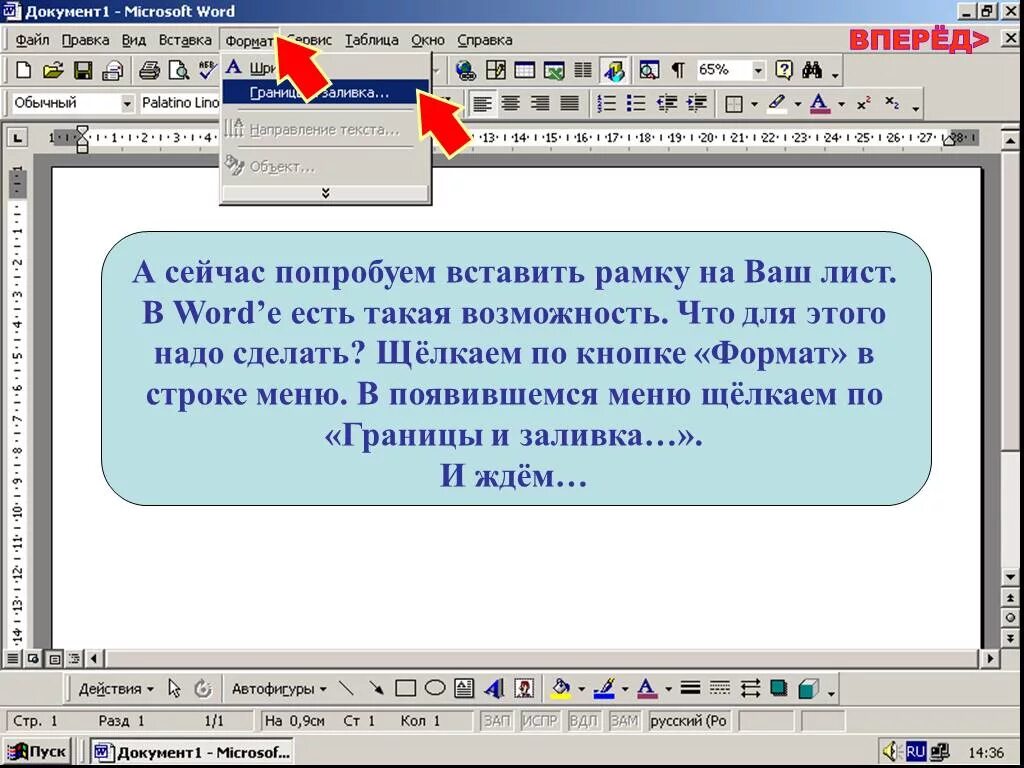This screenshot has height=768, width=1024.
Task: Click the Subscript x₂ icon
Action: (892, 103)
